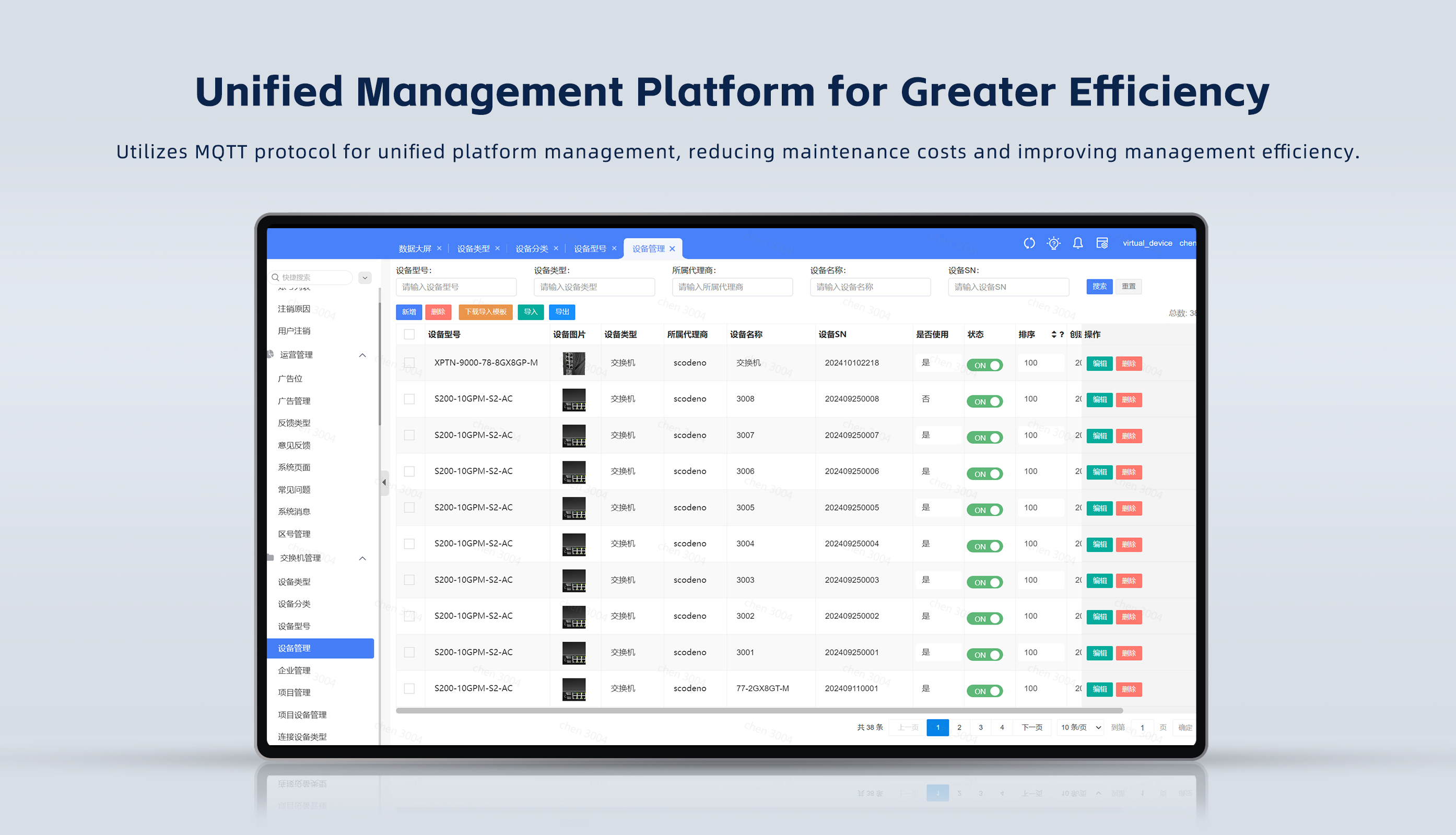Click the orange 下载导入模板 button

[x=485, y=312]
